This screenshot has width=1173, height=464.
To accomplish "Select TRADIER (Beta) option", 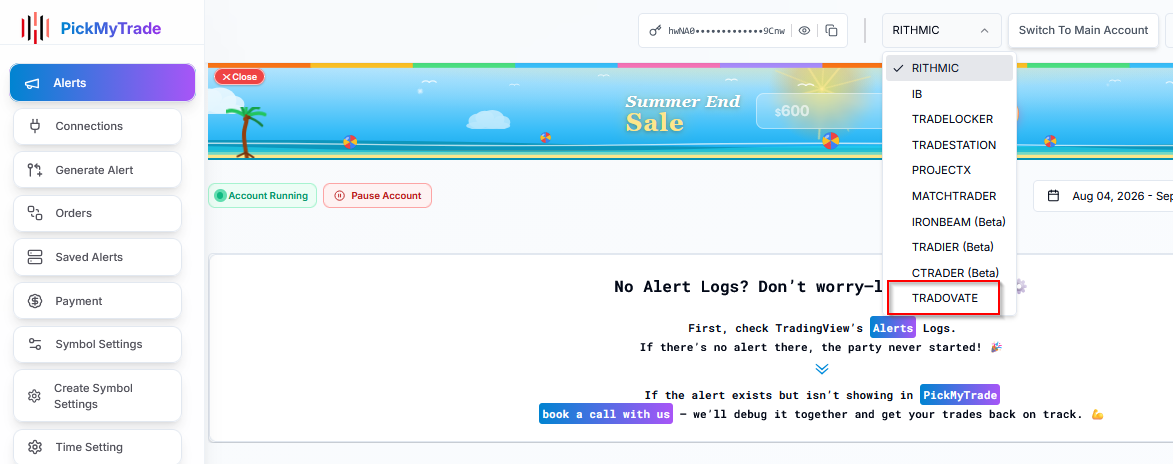I will [x=949, y=247].
